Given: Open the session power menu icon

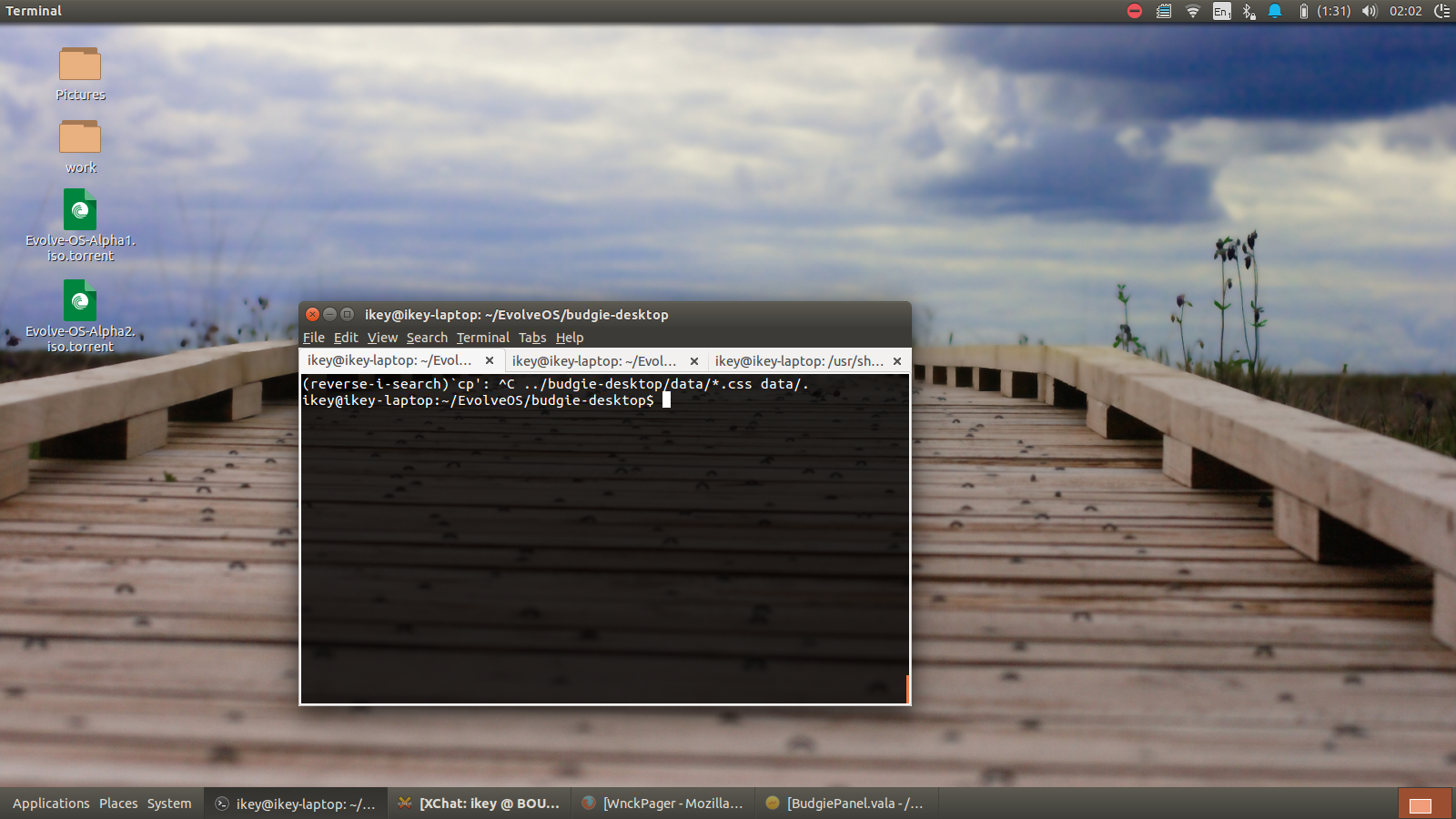Looking at the screenshot, I should (x=1442, y=11).
